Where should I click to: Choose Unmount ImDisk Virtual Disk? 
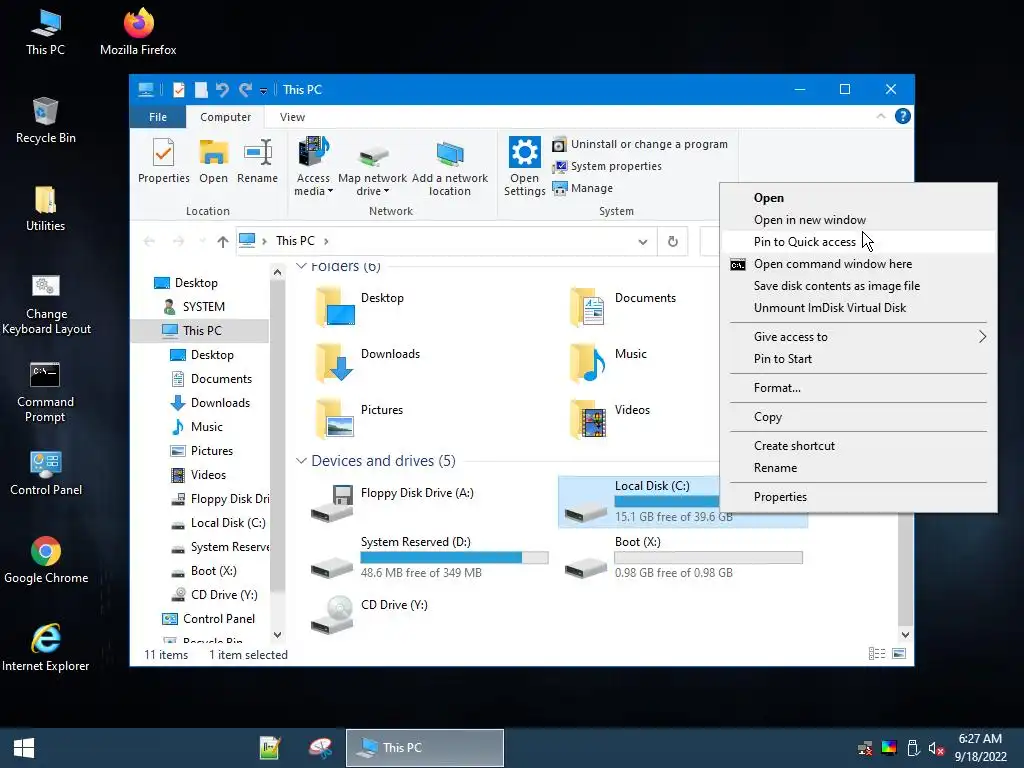click(x=858, y=308)
